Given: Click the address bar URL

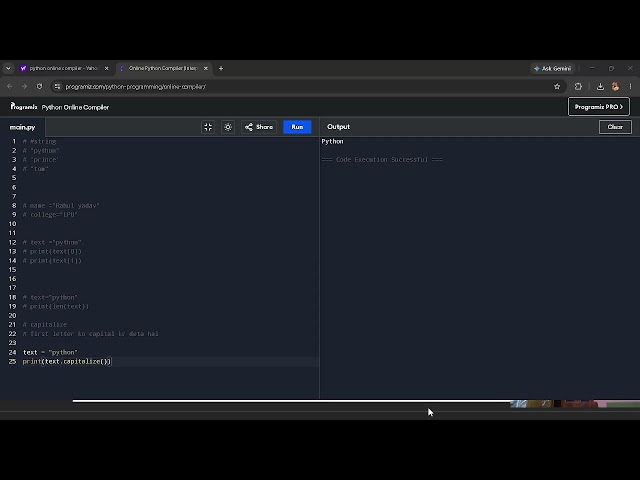Looking at the screenshot, I should click(136, 87).
